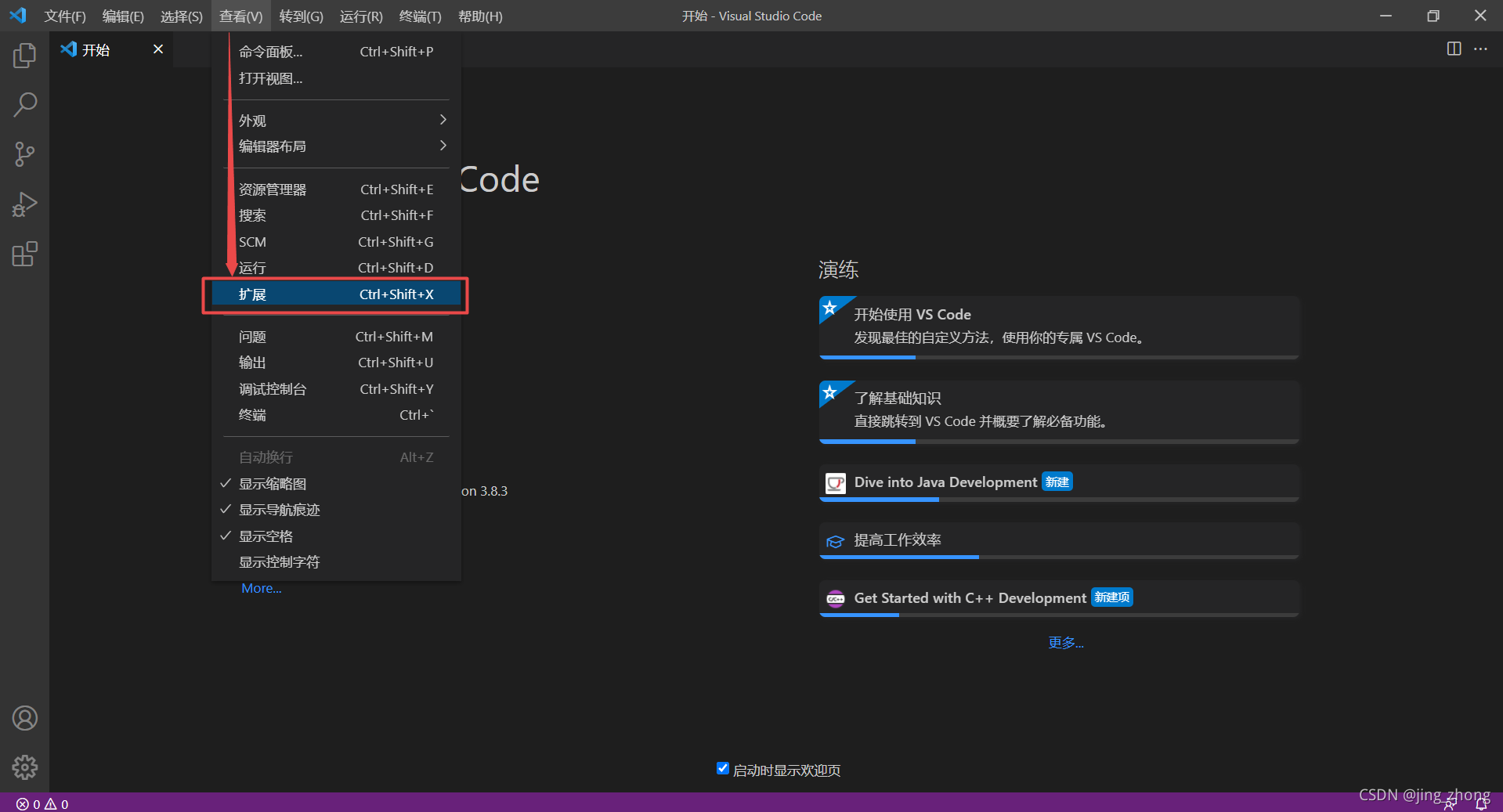Select 输出 menu entry
1503x812 pixels.
(336, 363)
